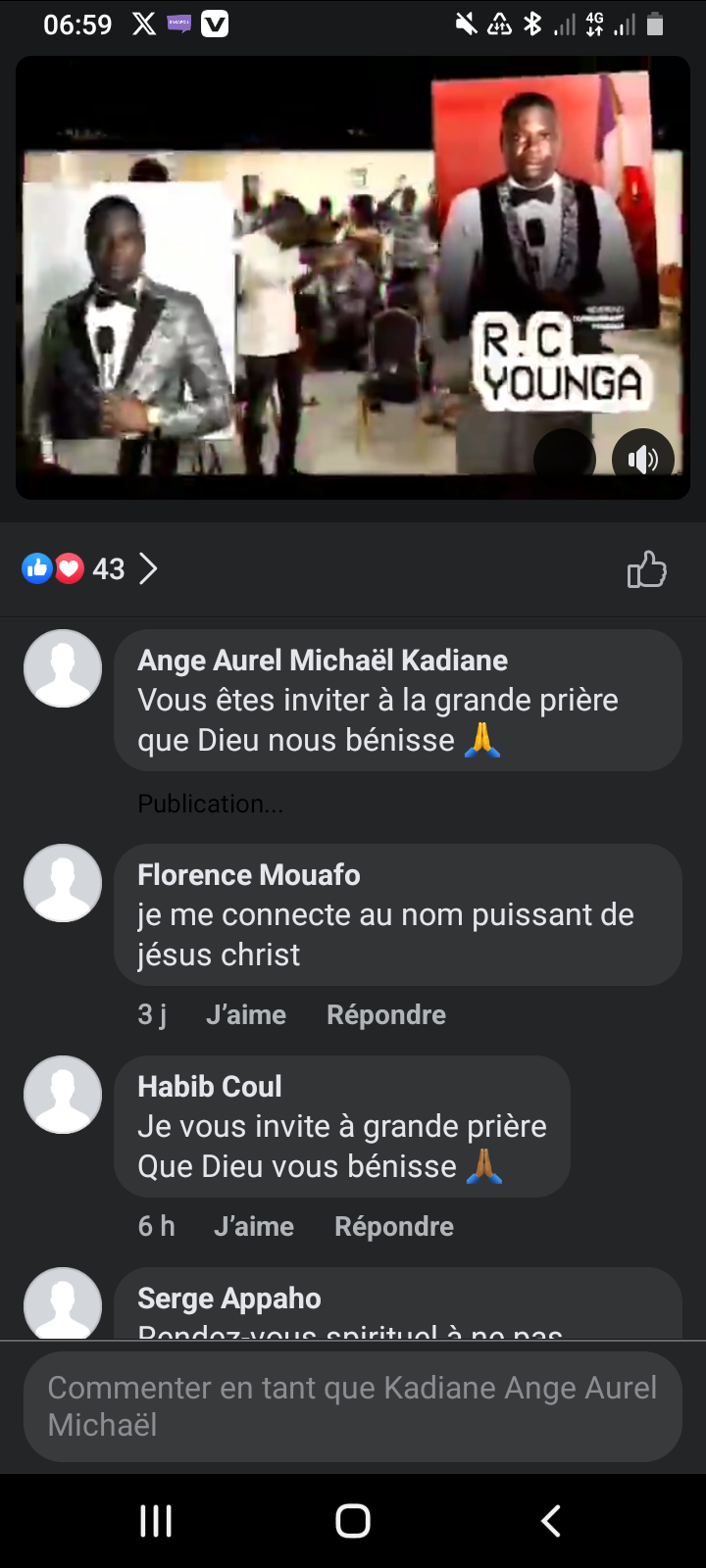The image size is (706, 1568).
Task: Play the R.C Younga video
Action: (353, 278)
